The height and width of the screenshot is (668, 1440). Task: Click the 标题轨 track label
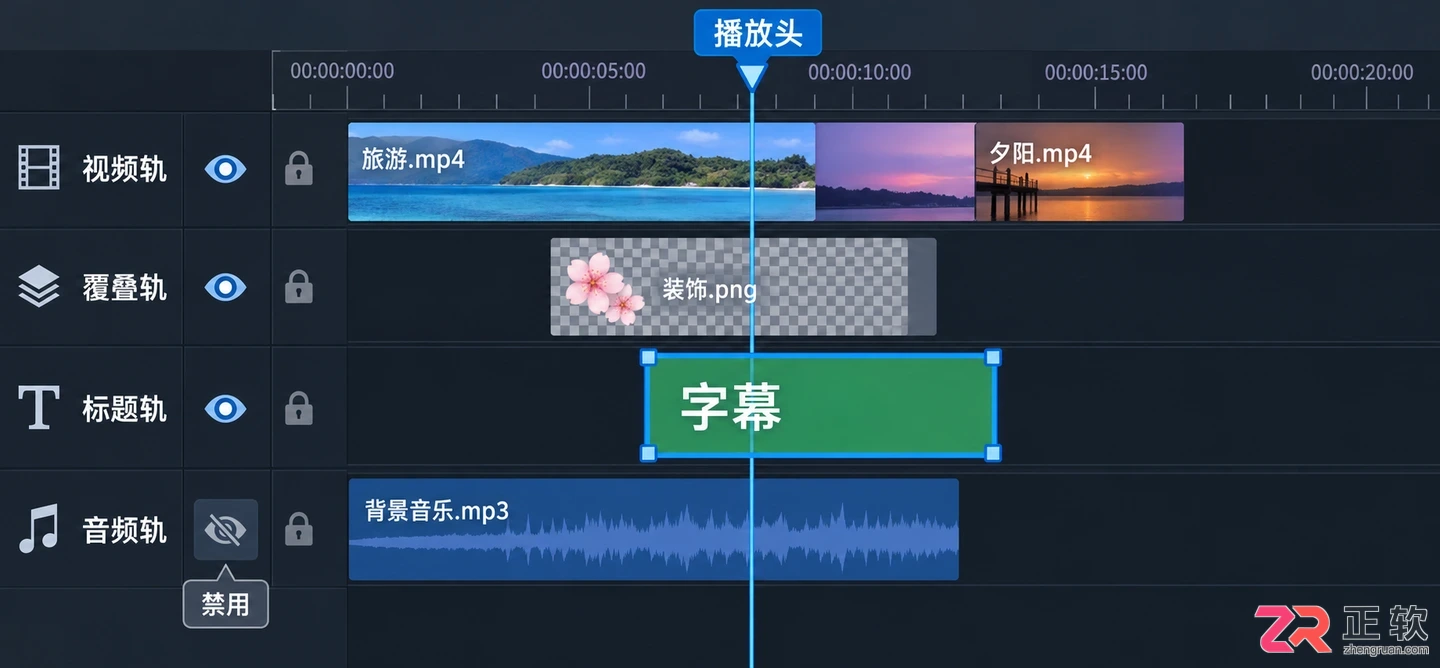124,409
